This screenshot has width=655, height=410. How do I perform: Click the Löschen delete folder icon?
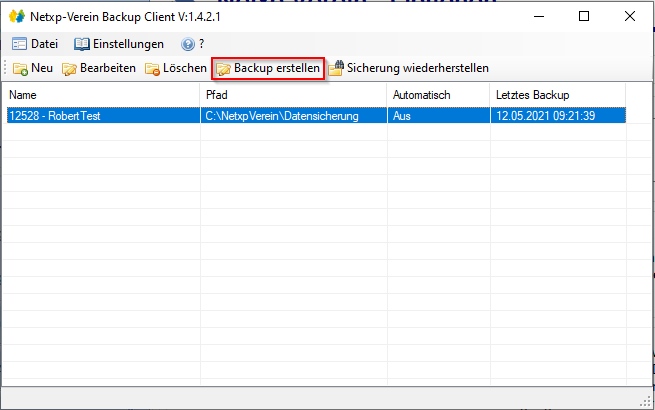click(152, 69)
